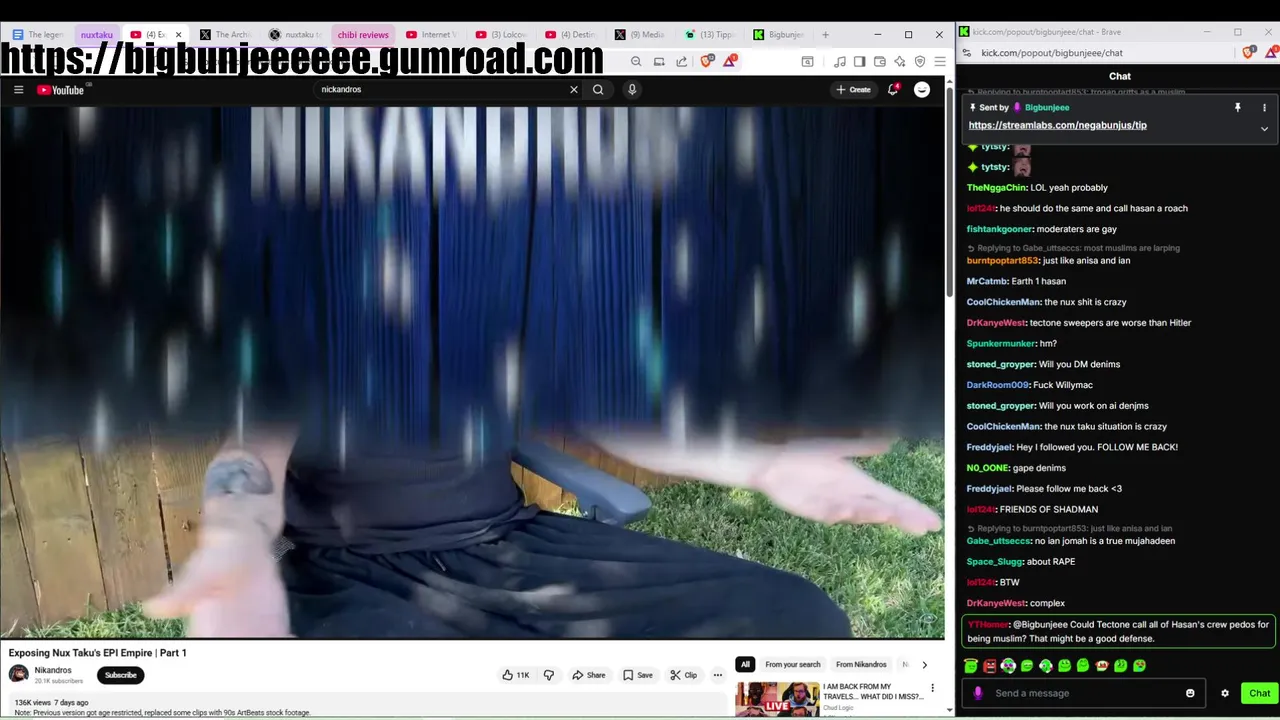Open YouTube account avatar menu
The height and width of the screenshot is (720, 1280).
coord(922,90)
